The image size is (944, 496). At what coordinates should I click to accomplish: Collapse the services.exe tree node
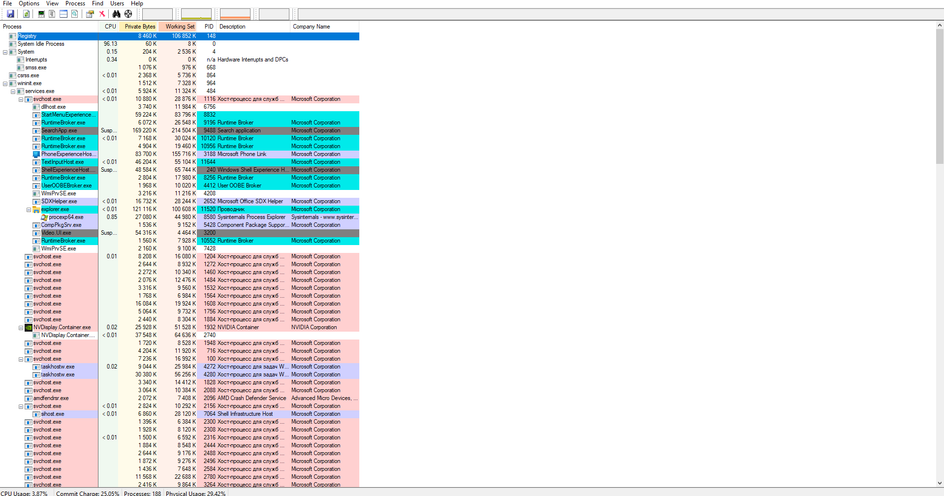13,91
